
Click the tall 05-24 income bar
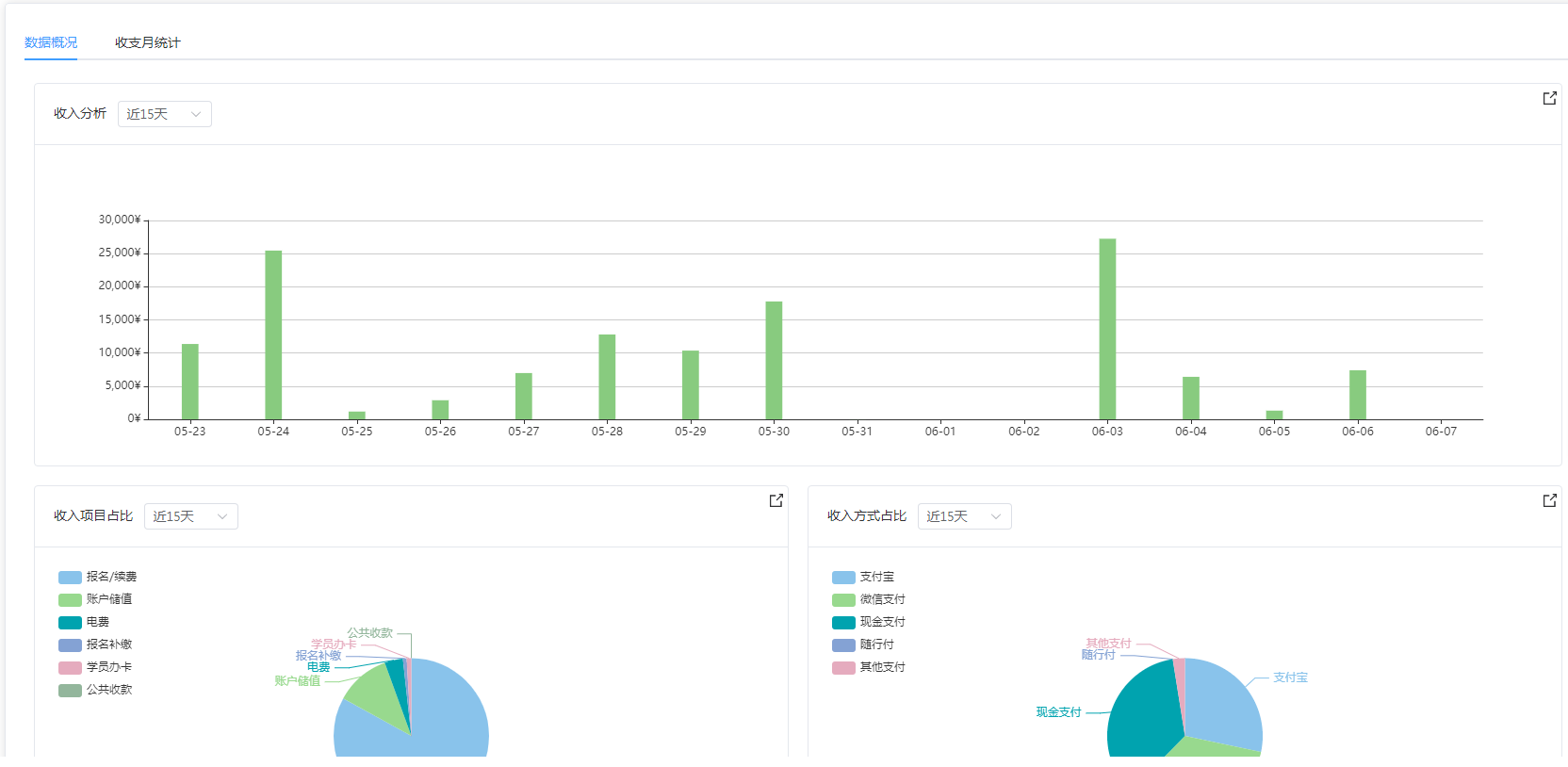pyautogui.click(x=273, y=335)
